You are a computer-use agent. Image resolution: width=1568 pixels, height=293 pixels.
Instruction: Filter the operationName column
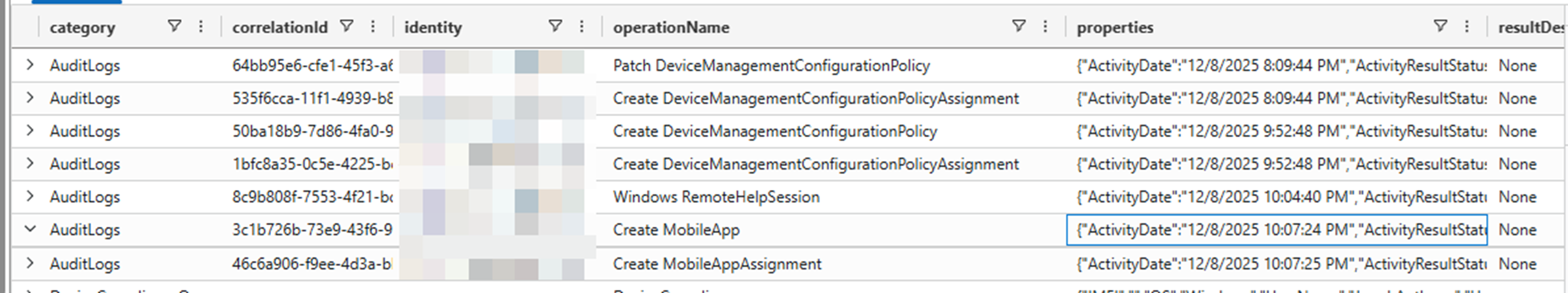tap(1018, 26)
